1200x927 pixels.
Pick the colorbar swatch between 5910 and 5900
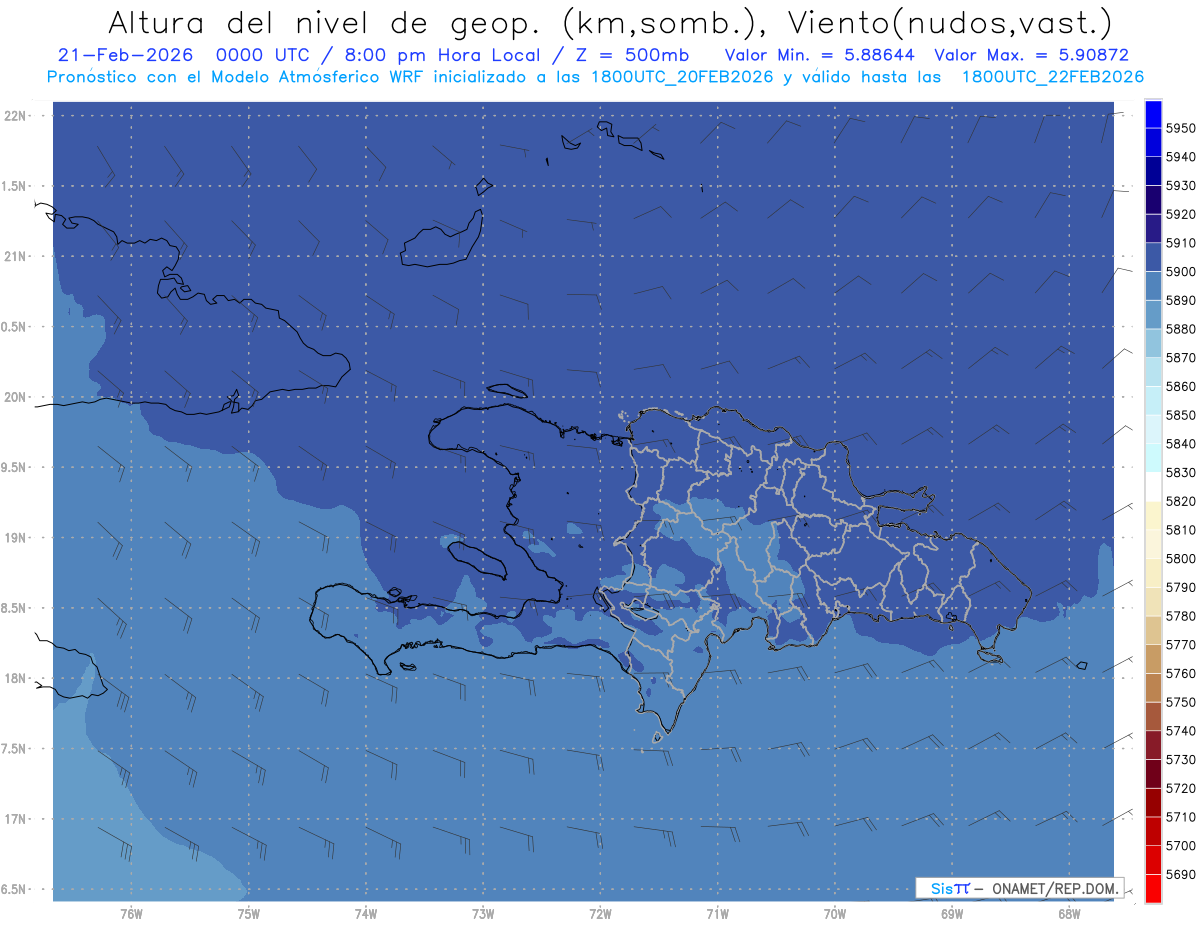point(1153,257)
